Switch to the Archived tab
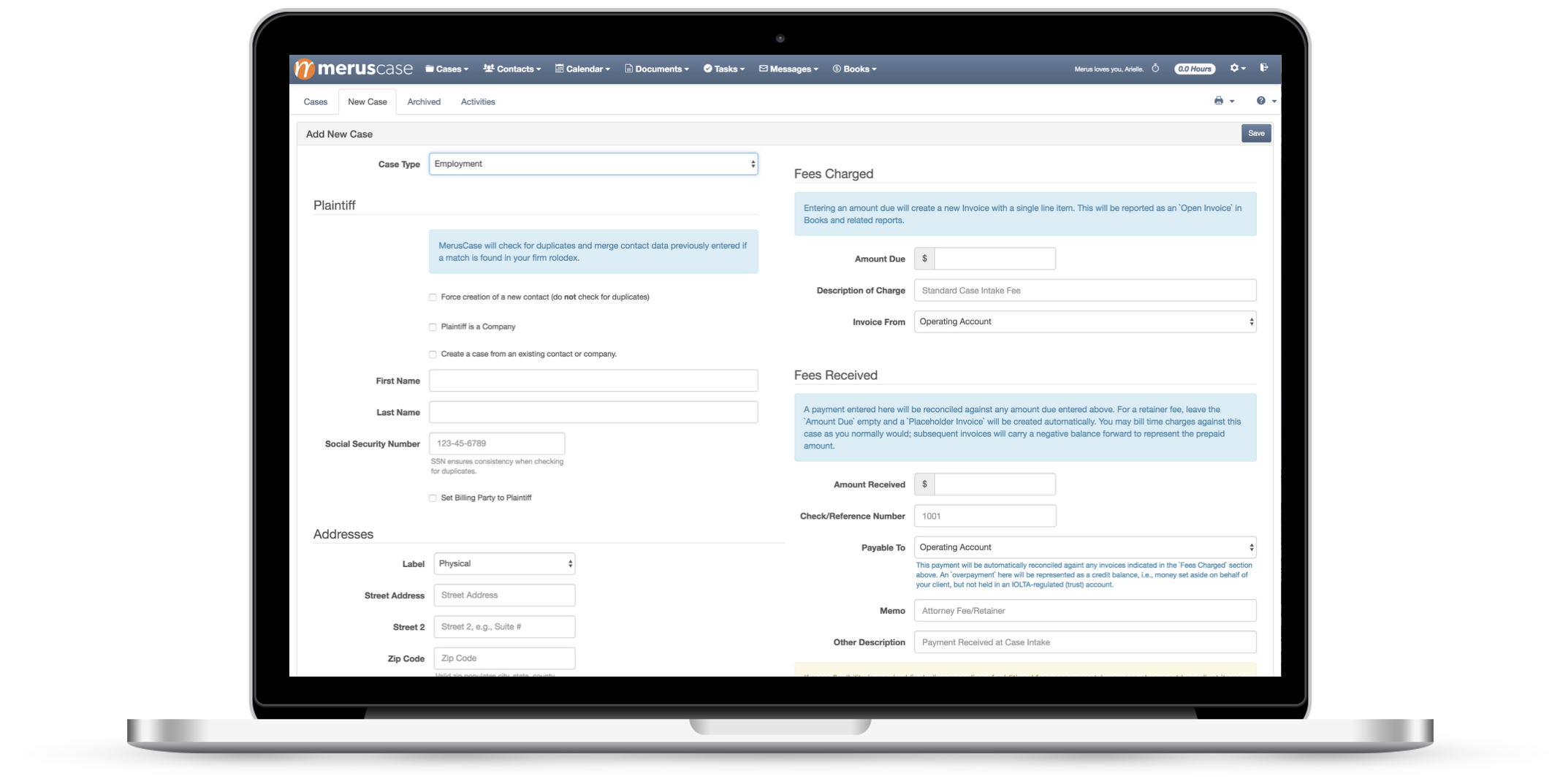 [x=424, y=102]
